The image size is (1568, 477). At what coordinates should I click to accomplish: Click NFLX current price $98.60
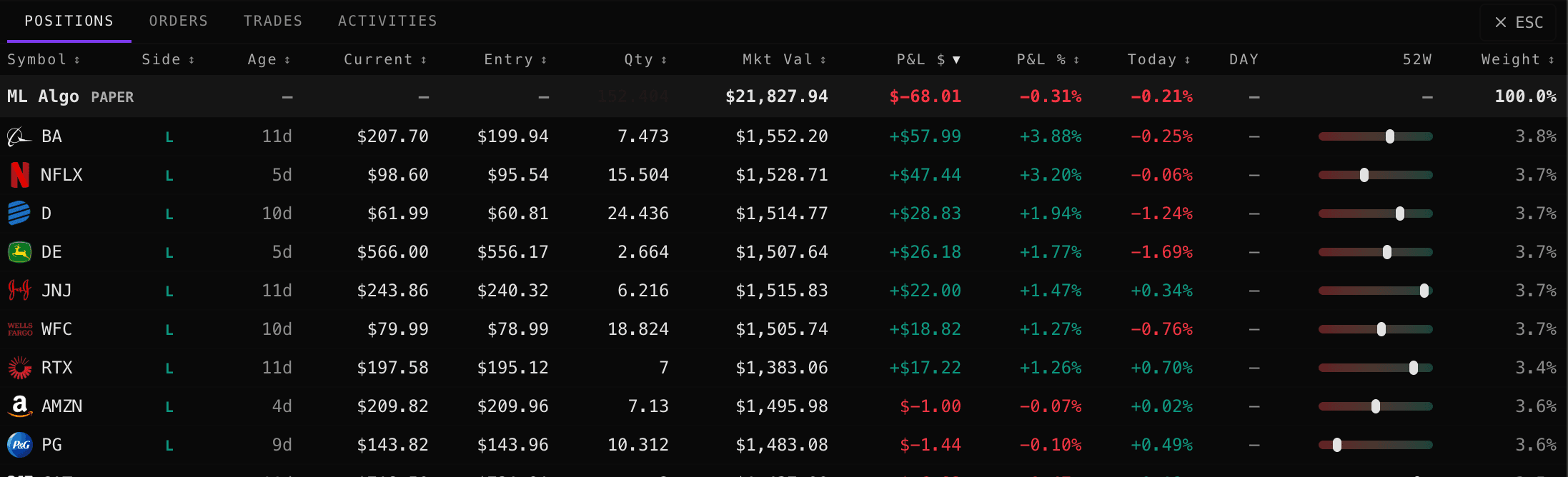tap(398, 175)
